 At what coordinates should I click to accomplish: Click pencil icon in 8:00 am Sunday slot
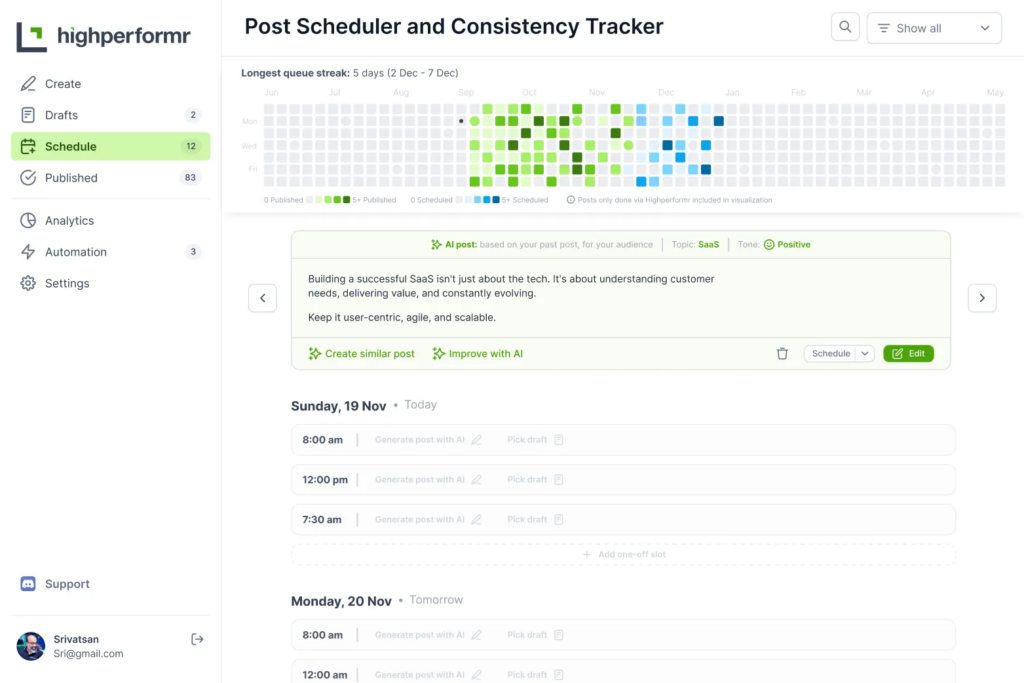[x=477, y=440]
